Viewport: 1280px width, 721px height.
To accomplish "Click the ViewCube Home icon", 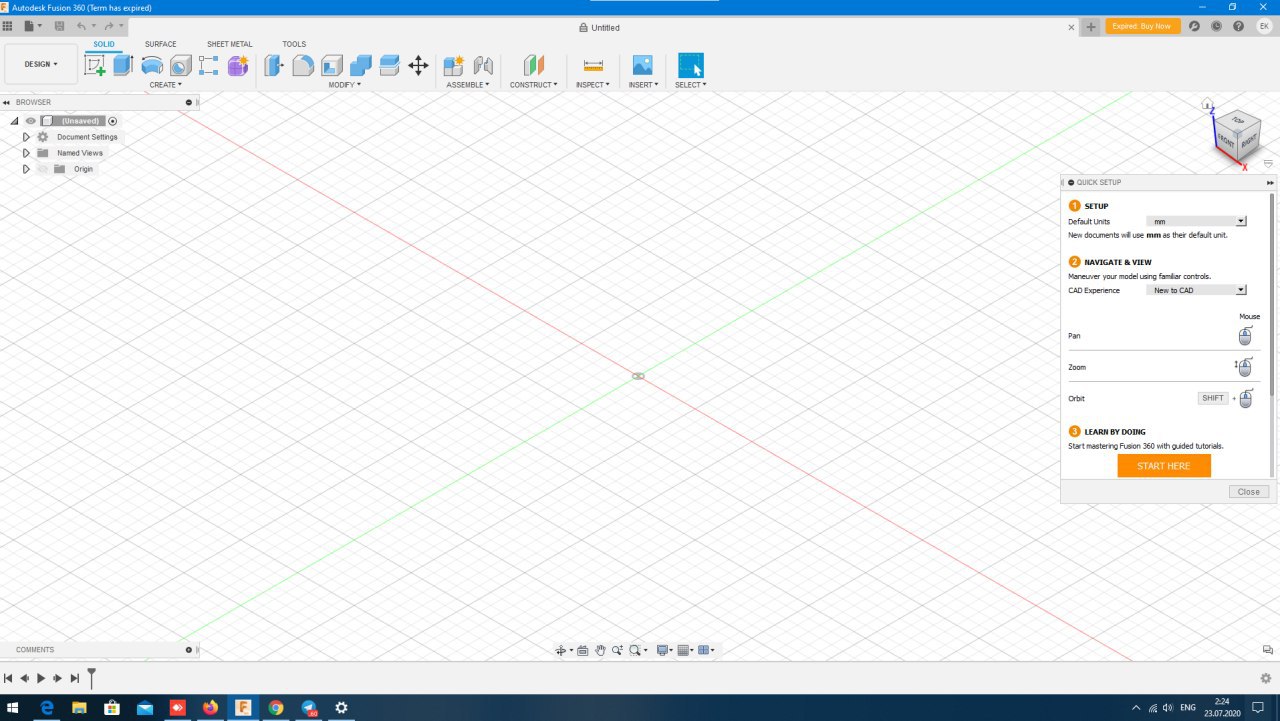I will coord(1207,103).
